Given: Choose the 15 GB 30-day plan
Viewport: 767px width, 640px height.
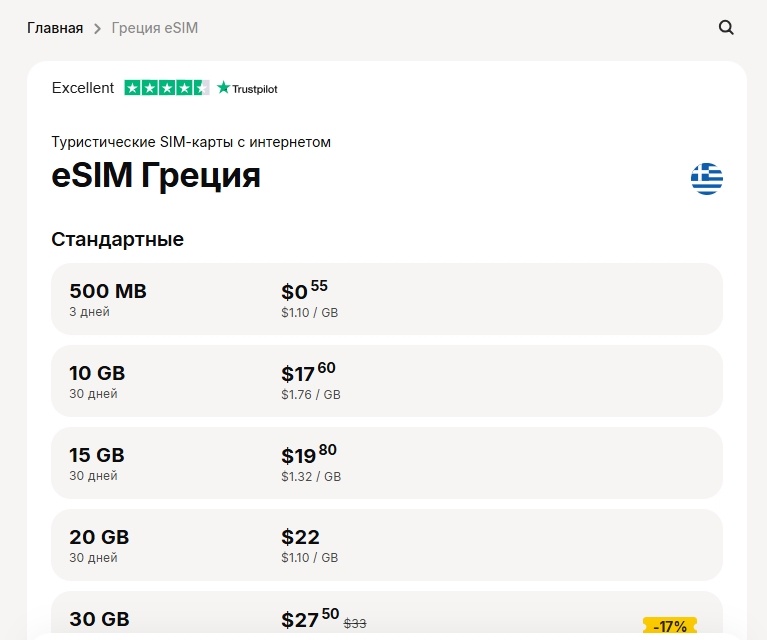Looking at the screenshot, I should coord(386,463).
